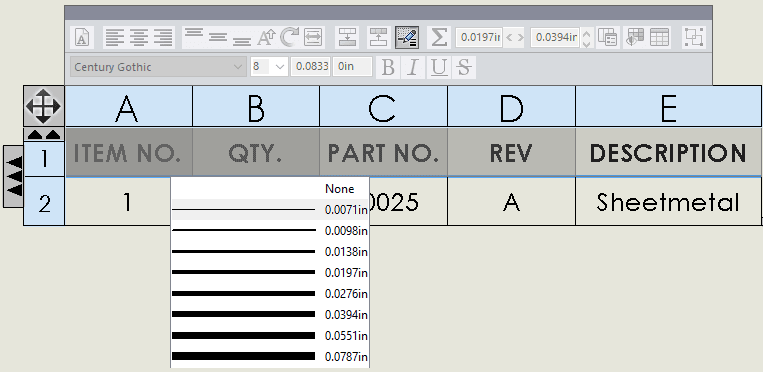Screen dimensions: 763x372
Task: Select row 2 header
Action: [44, 201]
